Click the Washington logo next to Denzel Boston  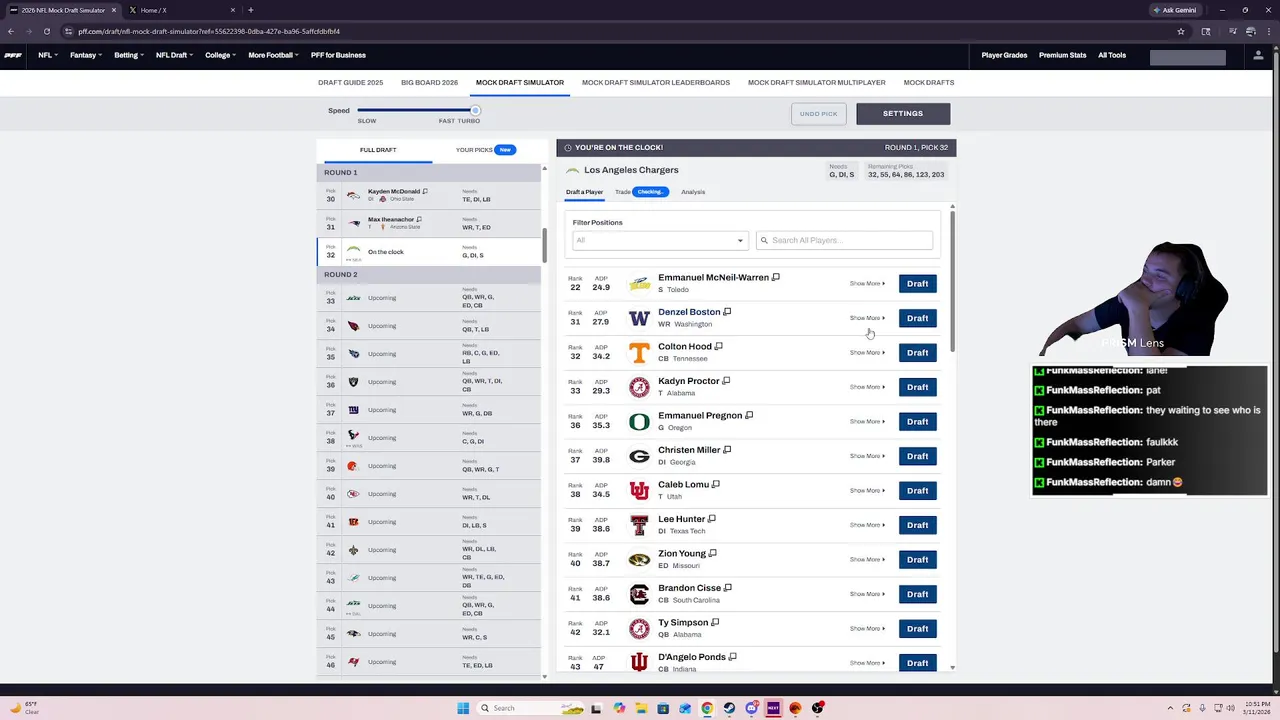pos(639,318)
